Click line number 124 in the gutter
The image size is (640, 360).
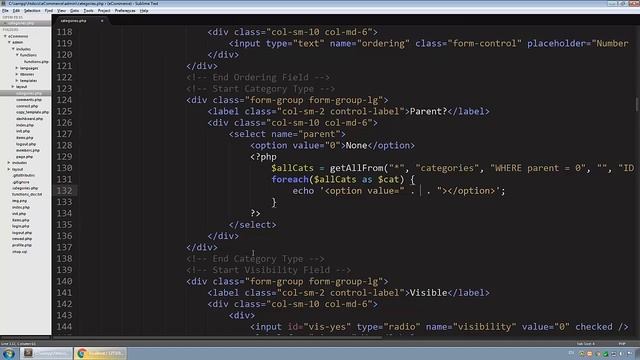(64, 100)
